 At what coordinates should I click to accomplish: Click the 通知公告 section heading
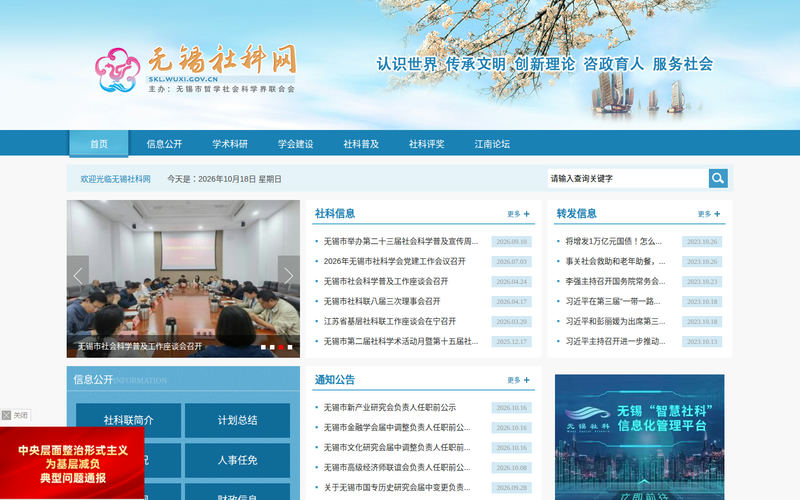pos(335,380)
